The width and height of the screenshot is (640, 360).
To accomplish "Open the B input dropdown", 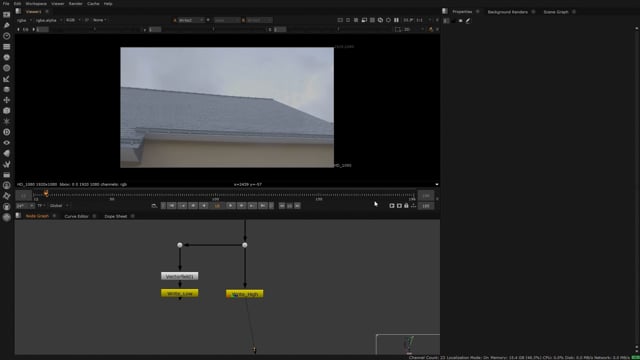I will click(x=260, y=20).
